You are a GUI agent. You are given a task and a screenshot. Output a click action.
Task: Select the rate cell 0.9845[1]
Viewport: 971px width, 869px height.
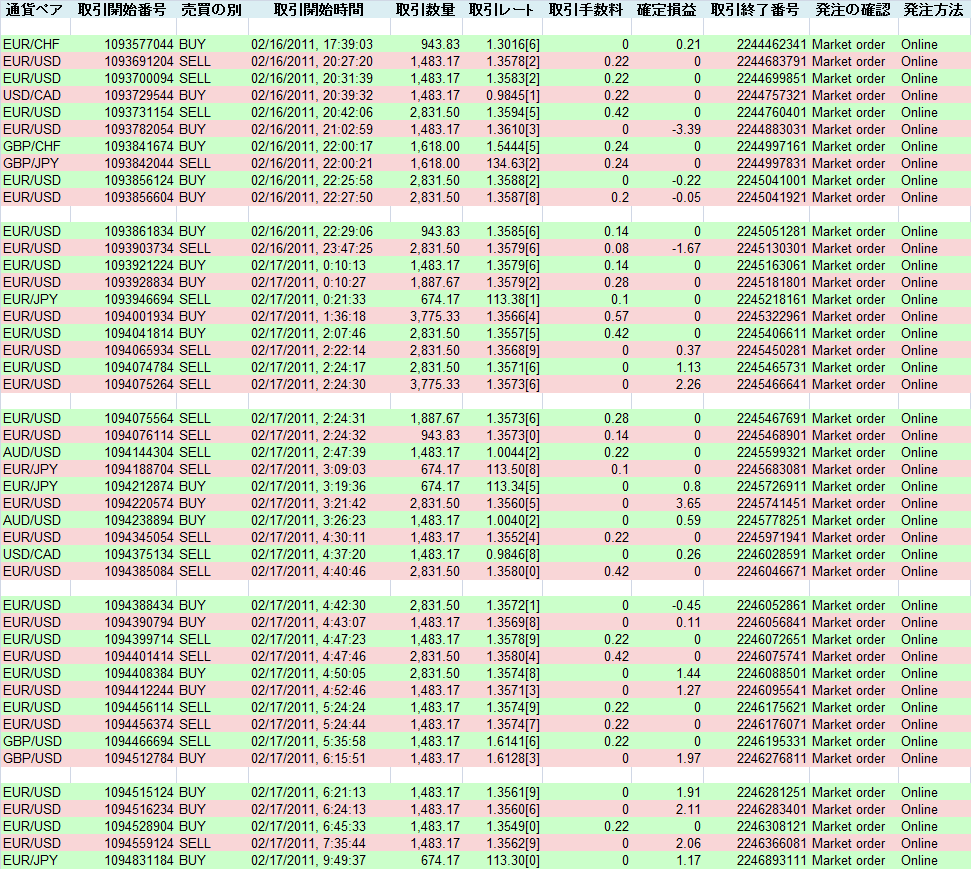[x=512, y=95]
